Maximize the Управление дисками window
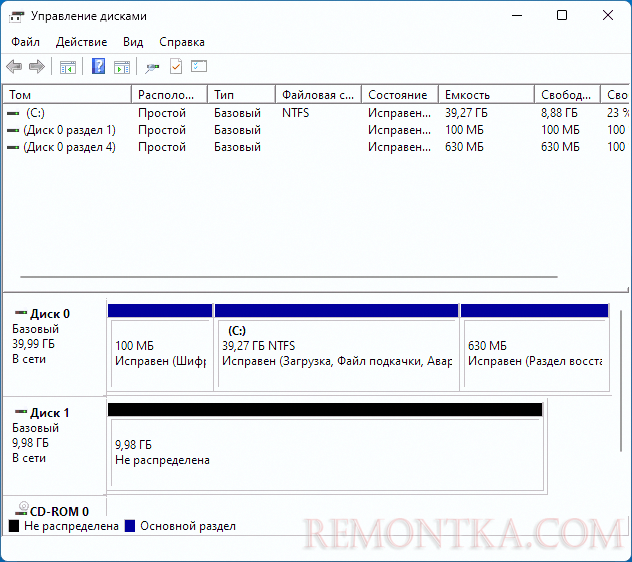This screenshot has height=562, width=632. (x=562, y=15)
